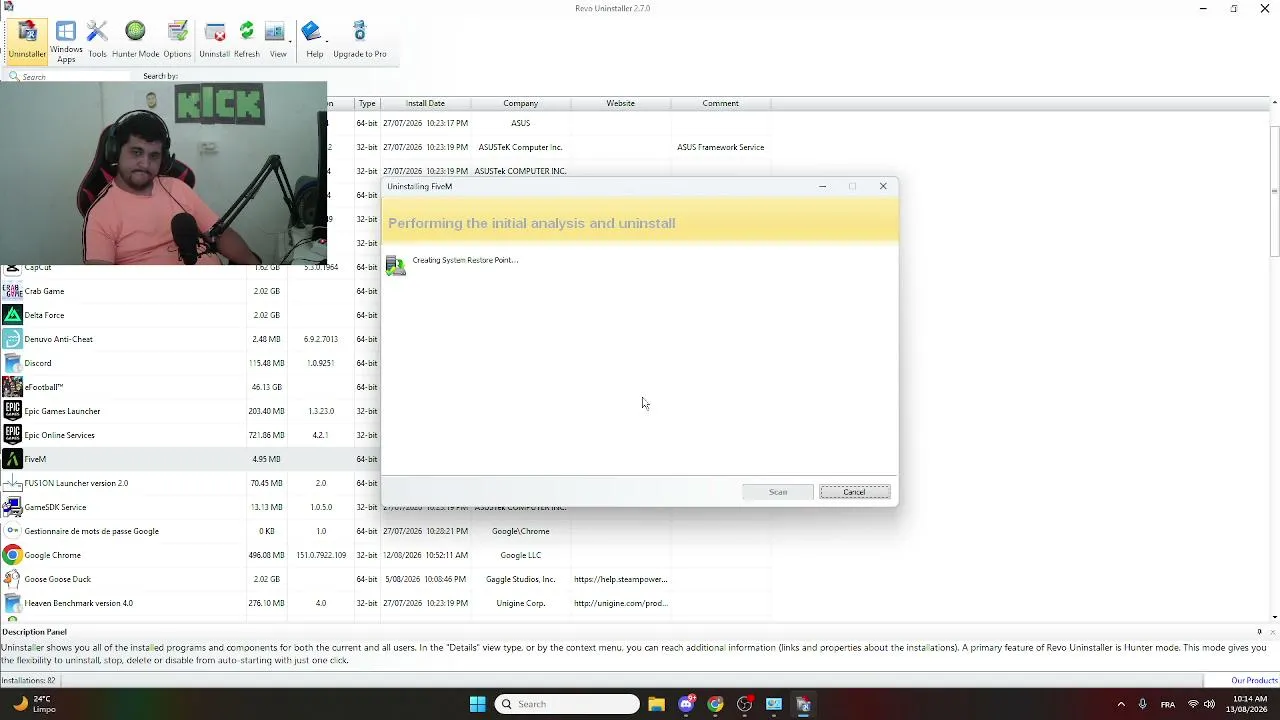This screenshot has height=720, width=1280.
Task: Click the ASUS Framework Service comment
Action: (x=720, y=147)
